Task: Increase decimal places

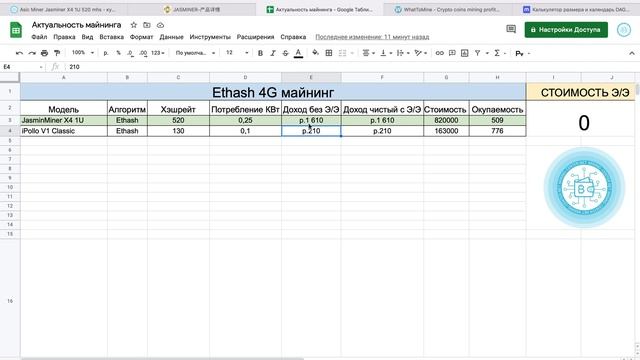Action: click(x=143, y=53)
